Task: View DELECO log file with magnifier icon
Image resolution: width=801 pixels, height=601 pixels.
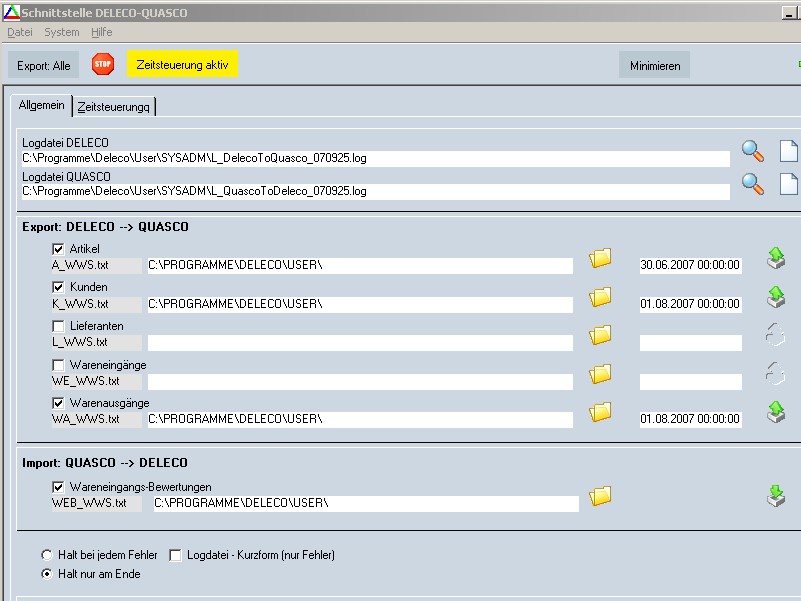Action: pyautogui.click(x=752, y=151)
